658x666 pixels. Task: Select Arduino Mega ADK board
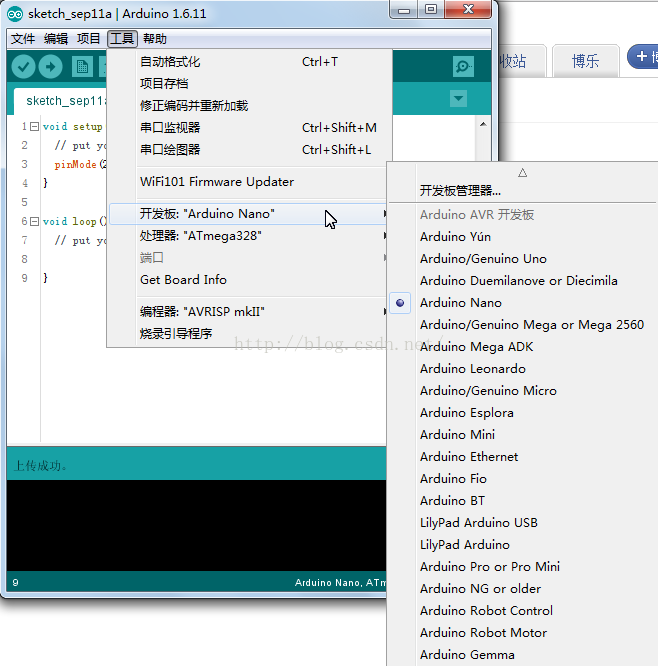click(x=523, y=347)
